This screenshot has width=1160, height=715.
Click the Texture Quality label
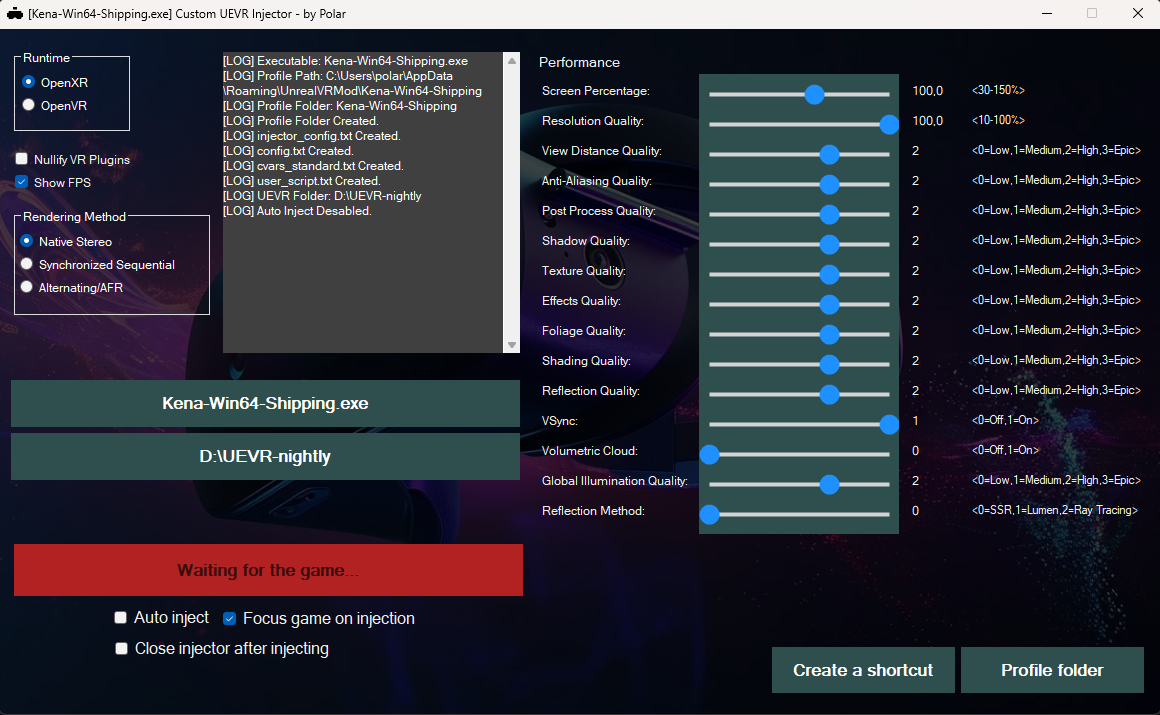pos(584,271)
